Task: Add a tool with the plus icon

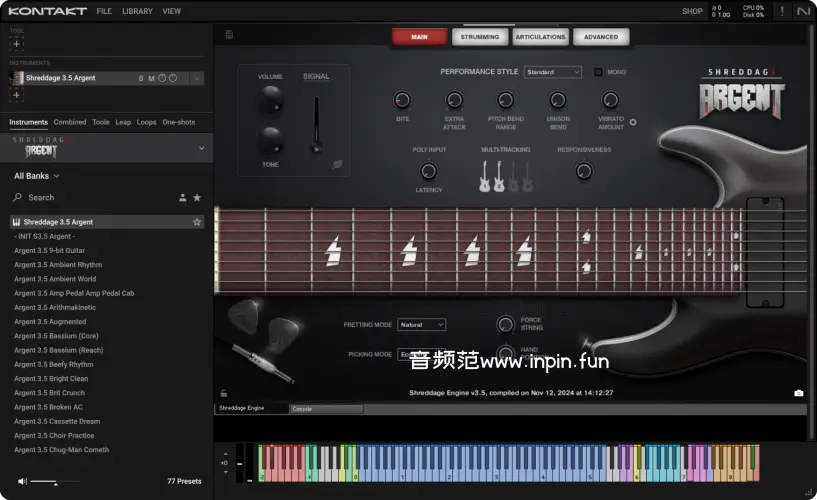Action: pos(16,44)
